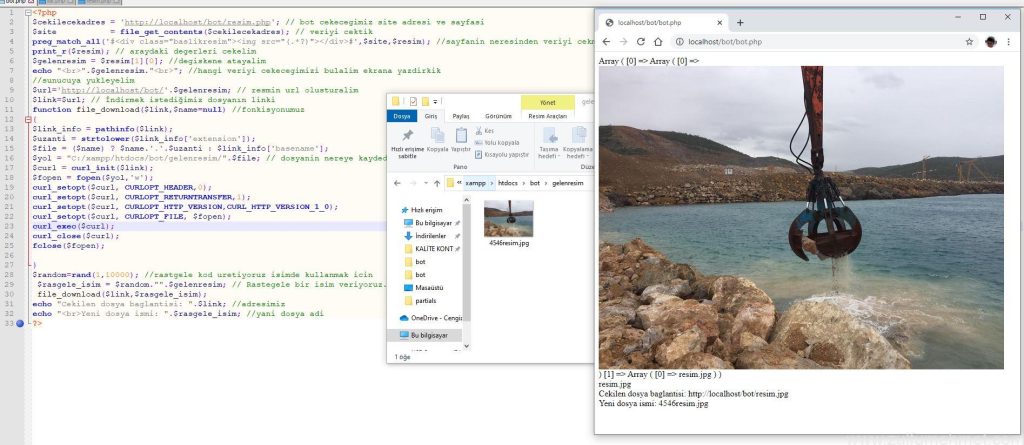The height and width of the screenshot is (445, 1024).
Task: Open the Dosya menu in Explorer
Action: (x=402, y=116)
